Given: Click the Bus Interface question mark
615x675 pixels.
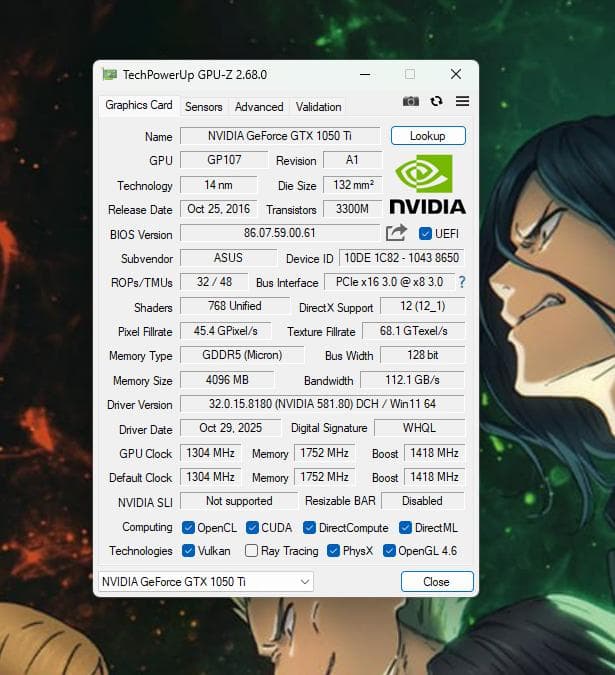Looking at the screenshot, I should tap(462, 282).
